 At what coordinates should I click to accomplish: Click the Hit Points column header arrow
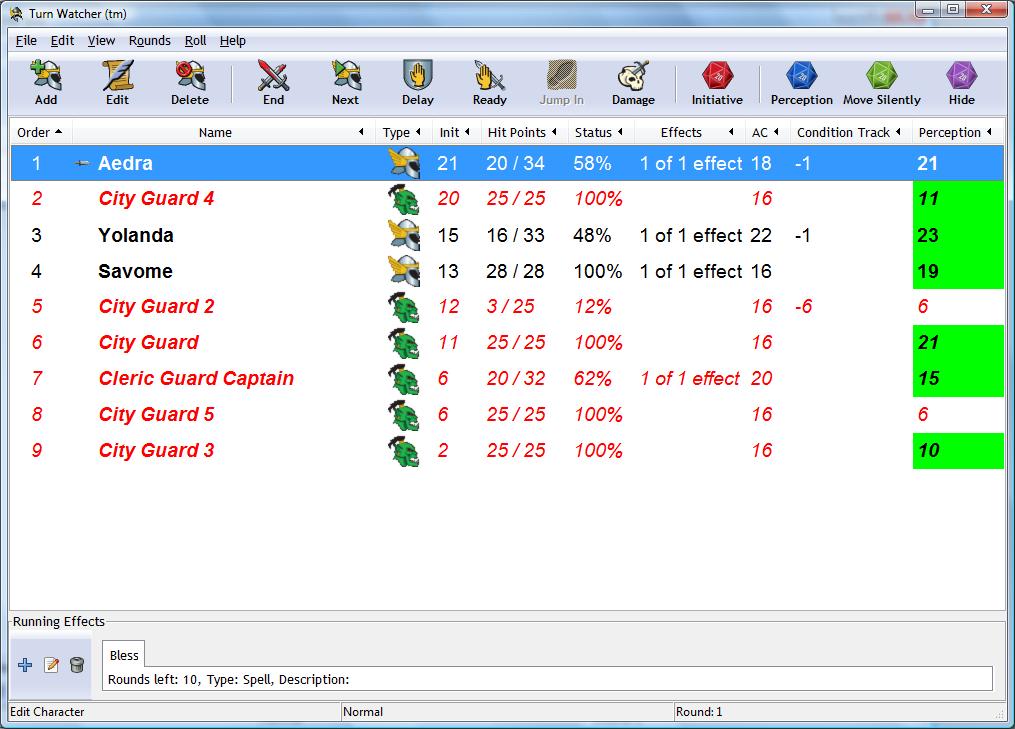[554, 132]
